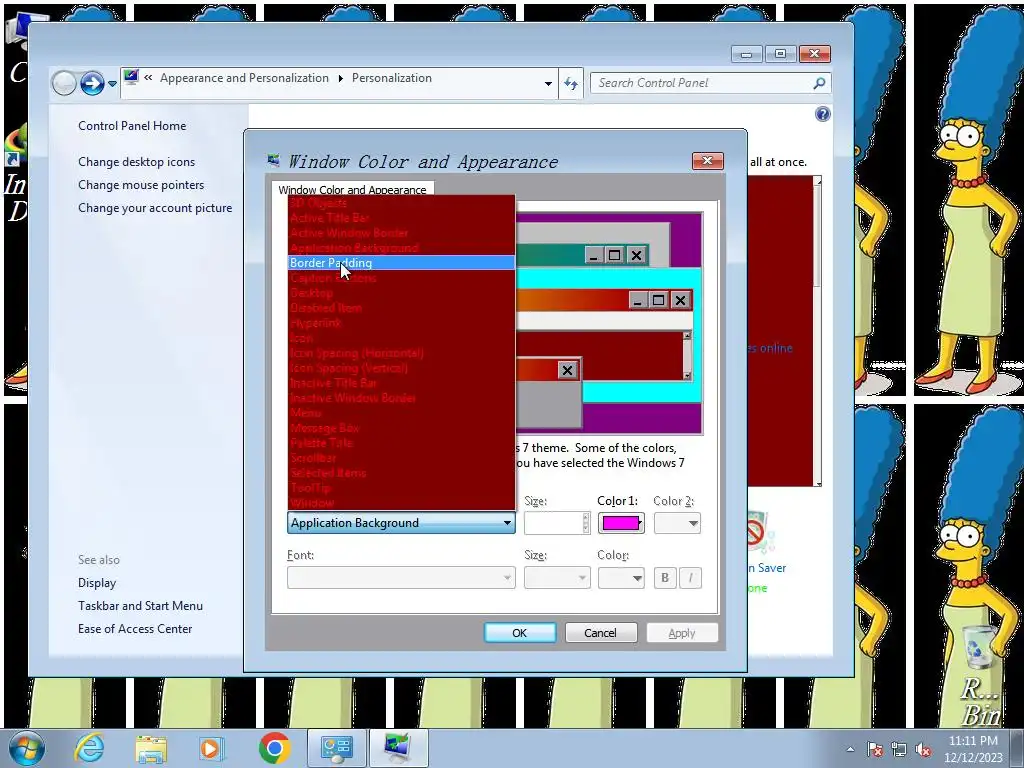Choose Active Title Bar in the list

point(401,218)
